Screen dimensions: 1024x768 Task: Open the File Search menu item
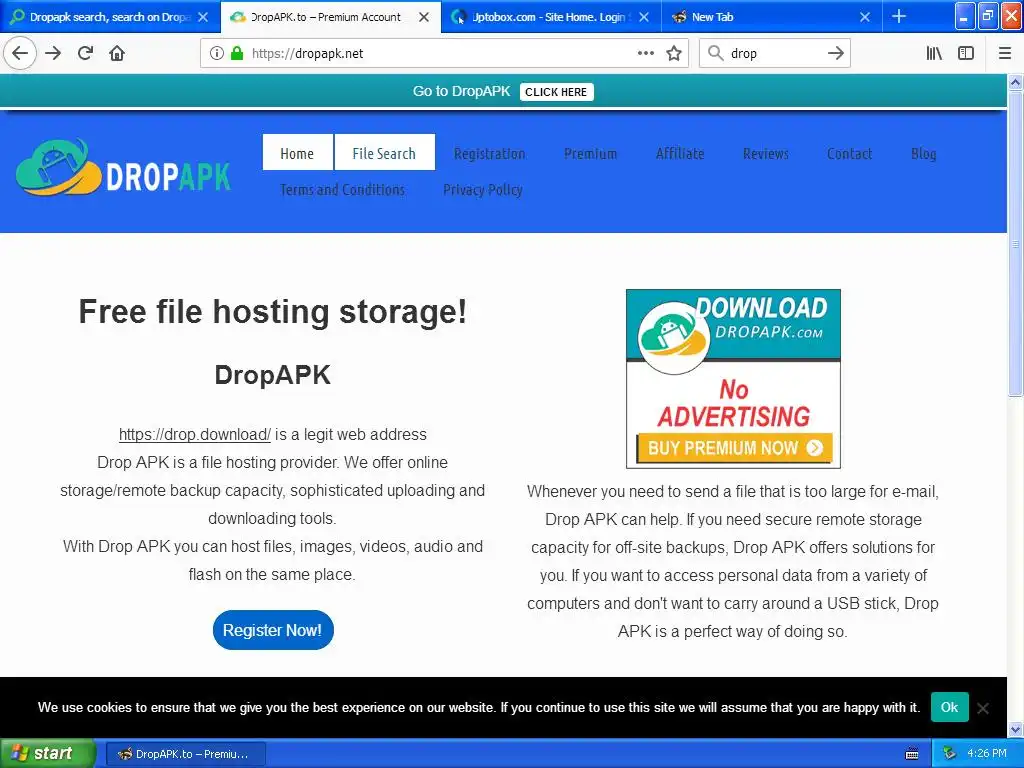[x=384, y=153]
